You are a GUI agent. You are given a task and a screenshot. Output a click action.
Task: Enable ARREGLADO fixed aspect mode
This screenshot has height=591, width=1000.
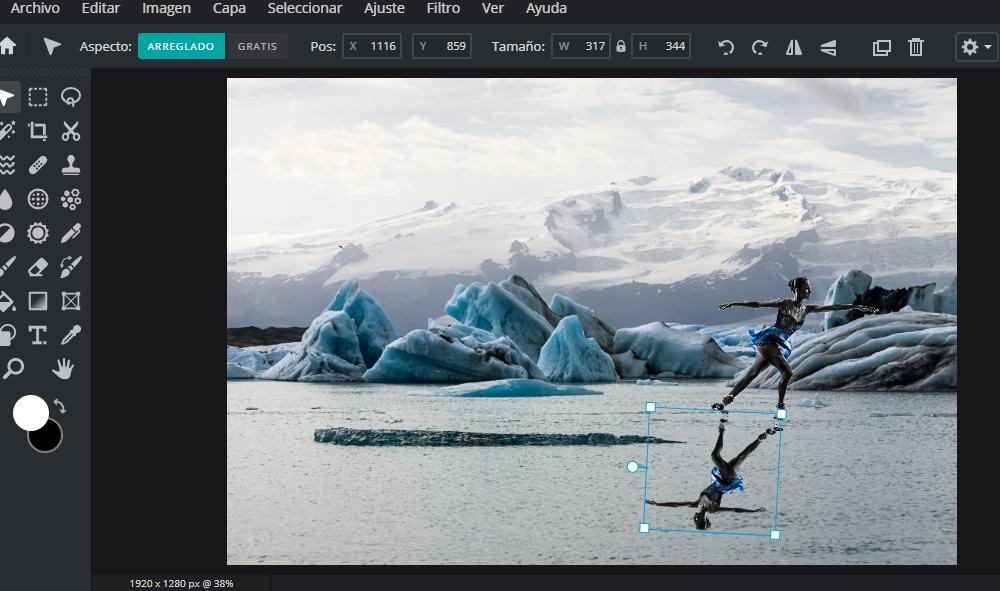click(x=181, y=47)
